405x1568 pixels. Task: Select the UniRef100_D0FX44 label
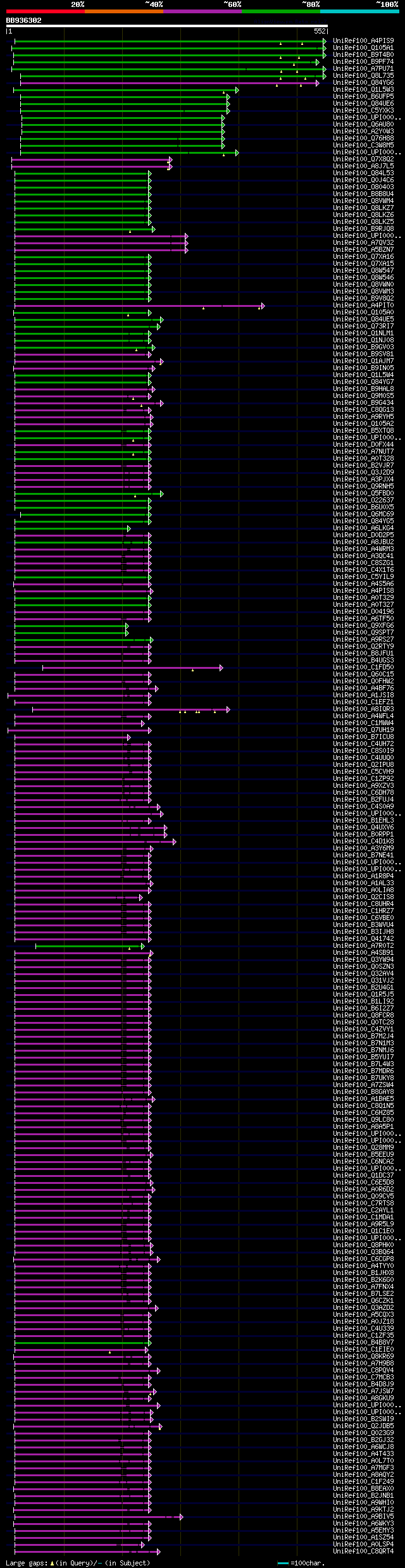(x=363, y=445)
